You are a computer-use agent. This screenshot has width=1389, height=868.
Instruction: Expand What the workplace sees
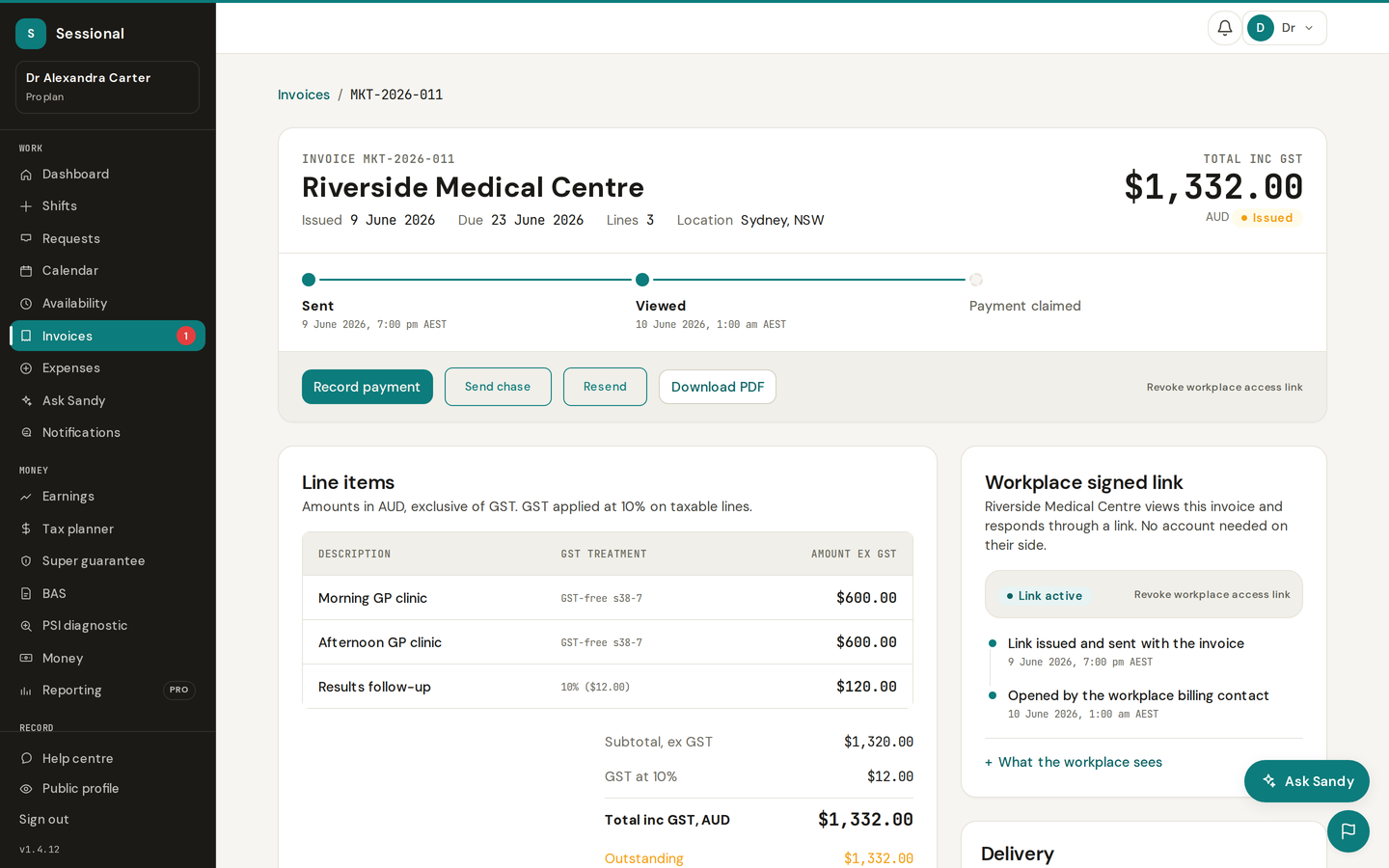click(x=1074, y=762)
